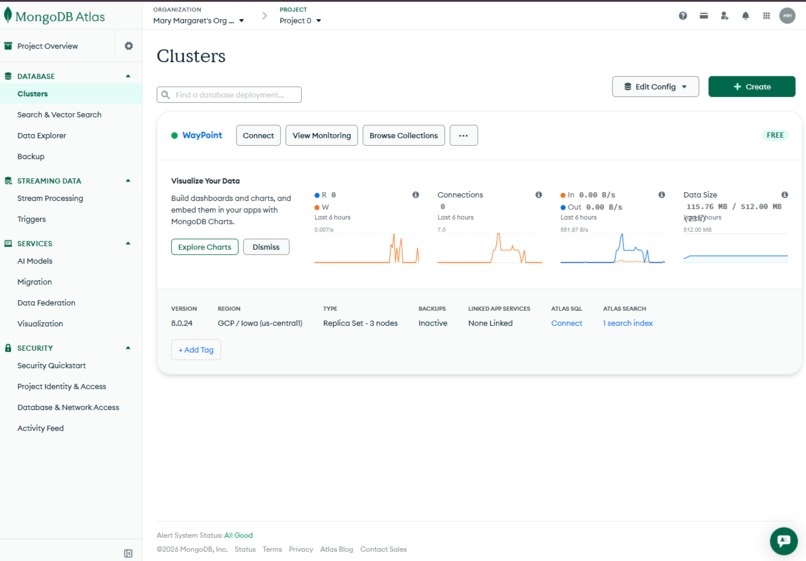Click the + Add Tag button
806x561 pixels.
(x=196, y=350)
